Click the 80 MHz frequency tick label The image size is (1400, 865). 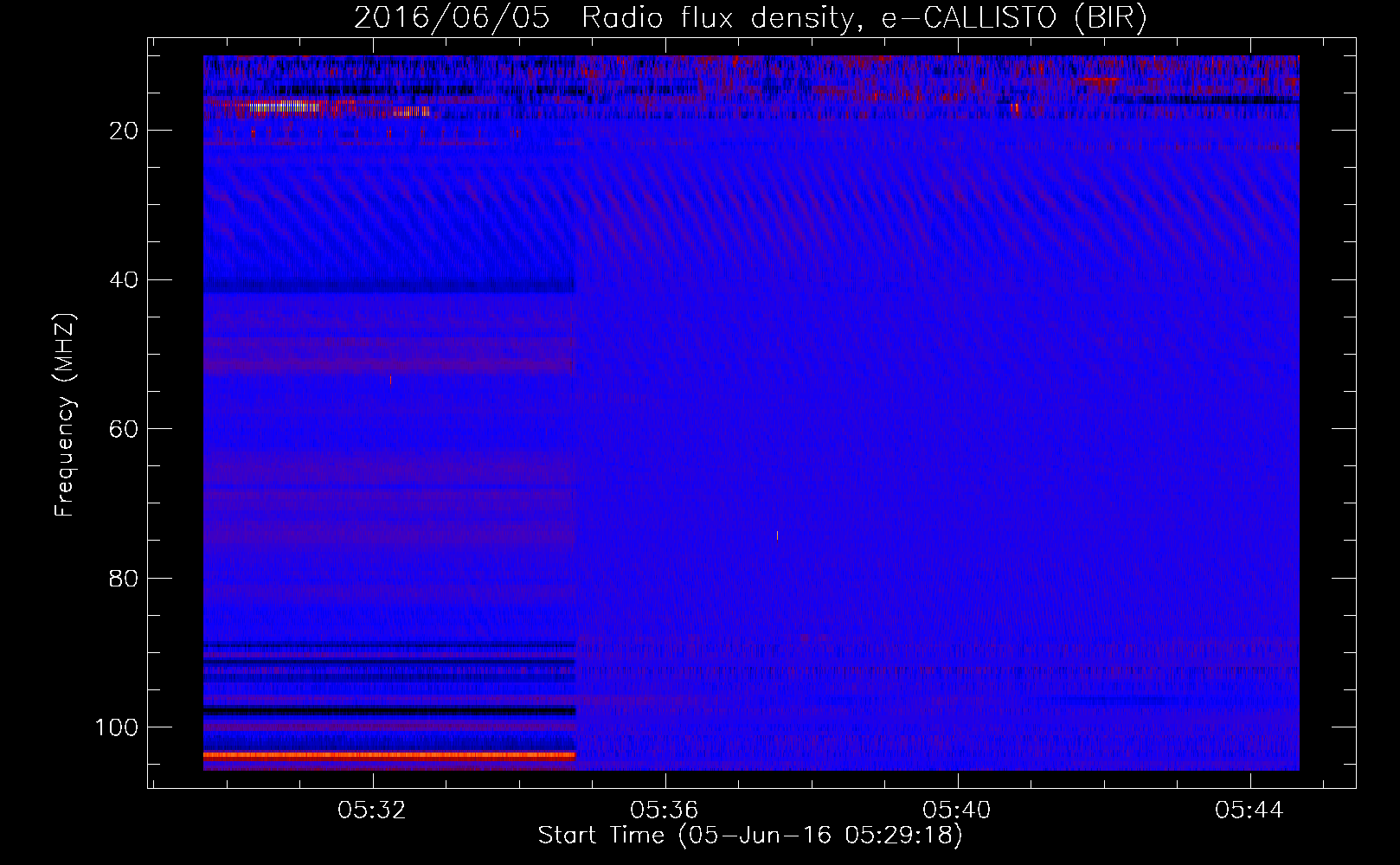[124, 579]
